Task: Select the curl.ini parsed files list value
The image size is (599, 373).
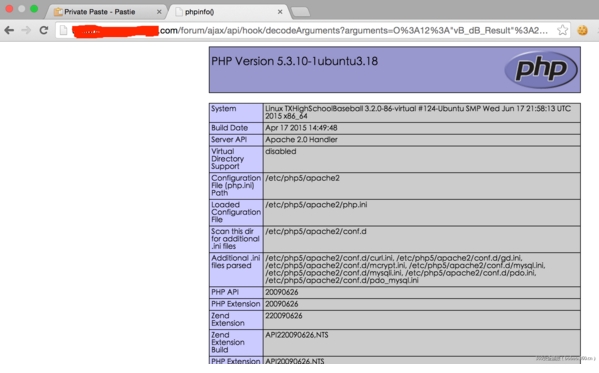Action: (x=405, y=269)
